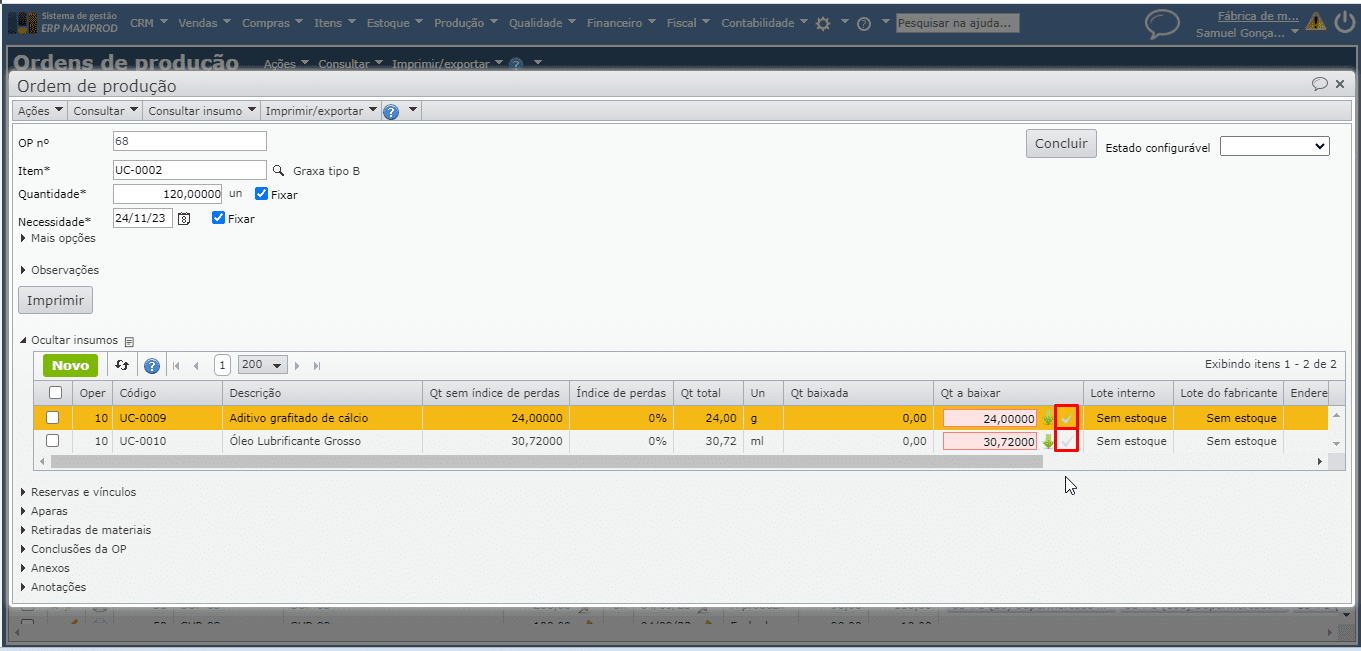Collapse Ocultar insumos section

(x=68, y=340)
